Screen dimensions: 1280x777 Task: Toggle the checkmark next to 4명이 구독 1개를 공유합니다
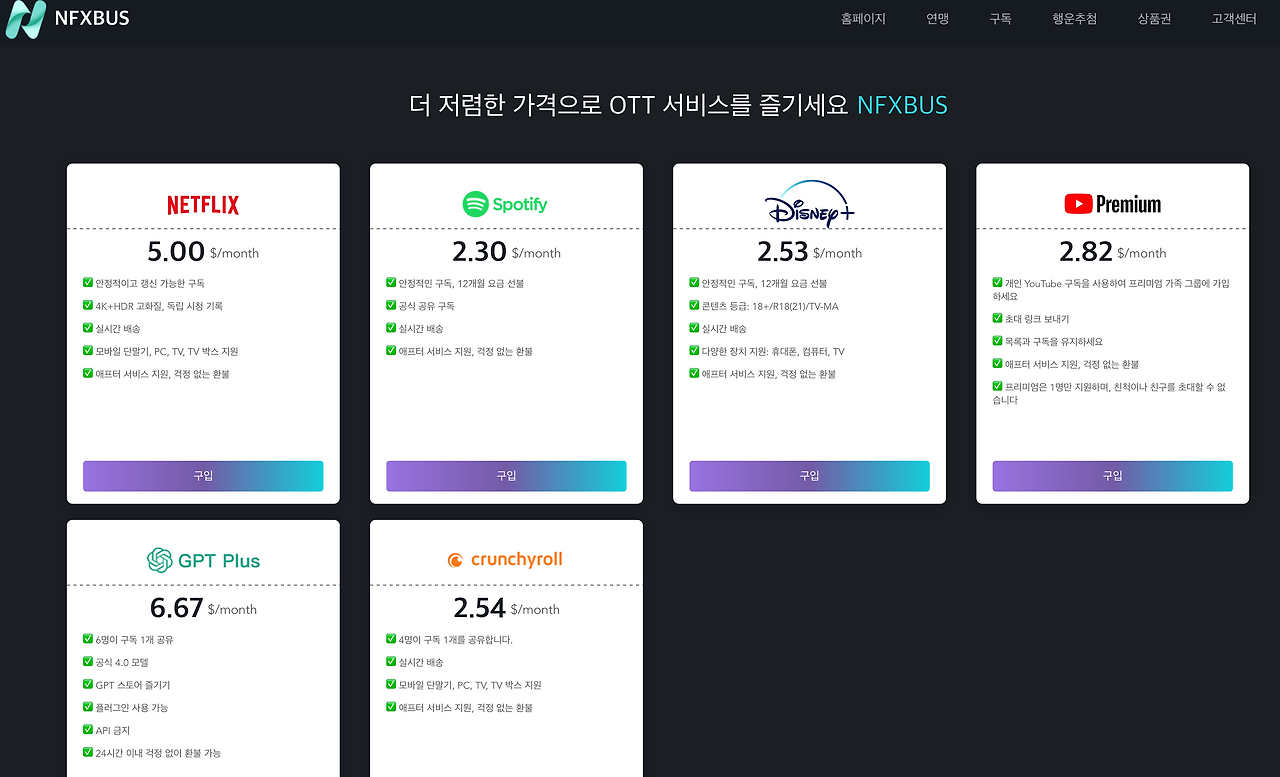pos(390,639)
